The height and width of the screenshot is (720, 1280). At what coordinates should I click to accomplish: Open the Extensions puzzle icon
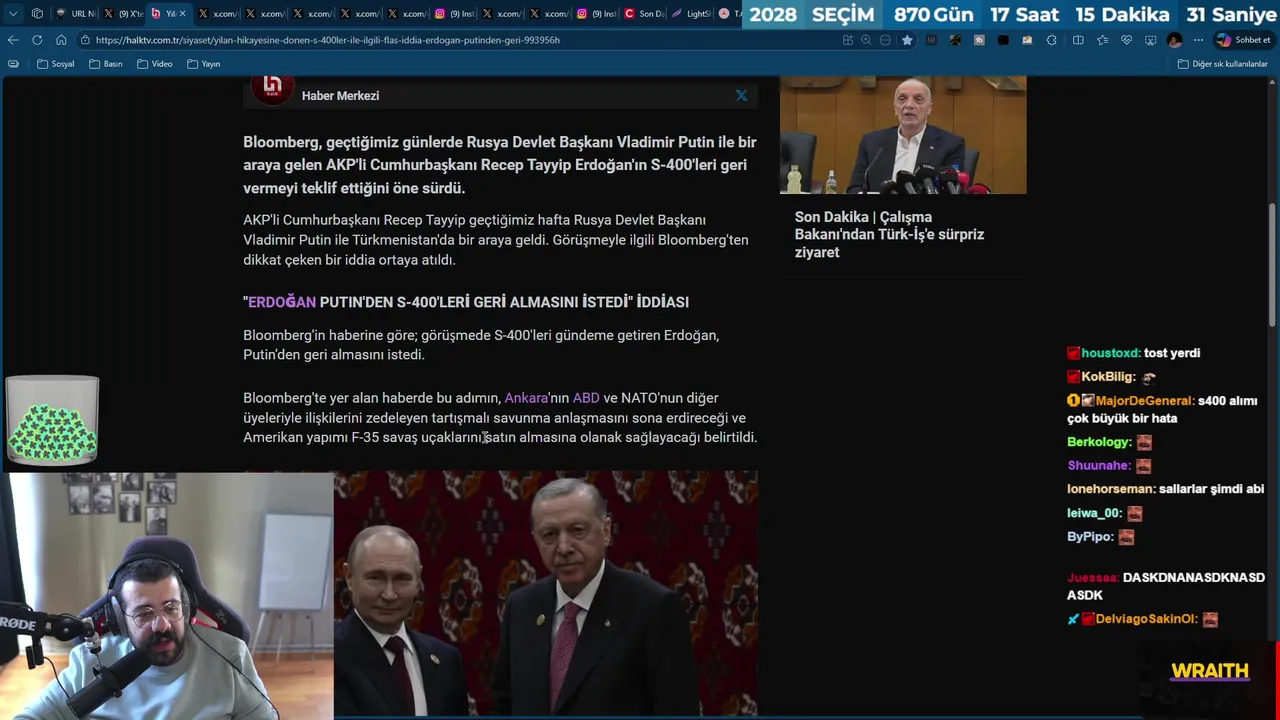1051,40
